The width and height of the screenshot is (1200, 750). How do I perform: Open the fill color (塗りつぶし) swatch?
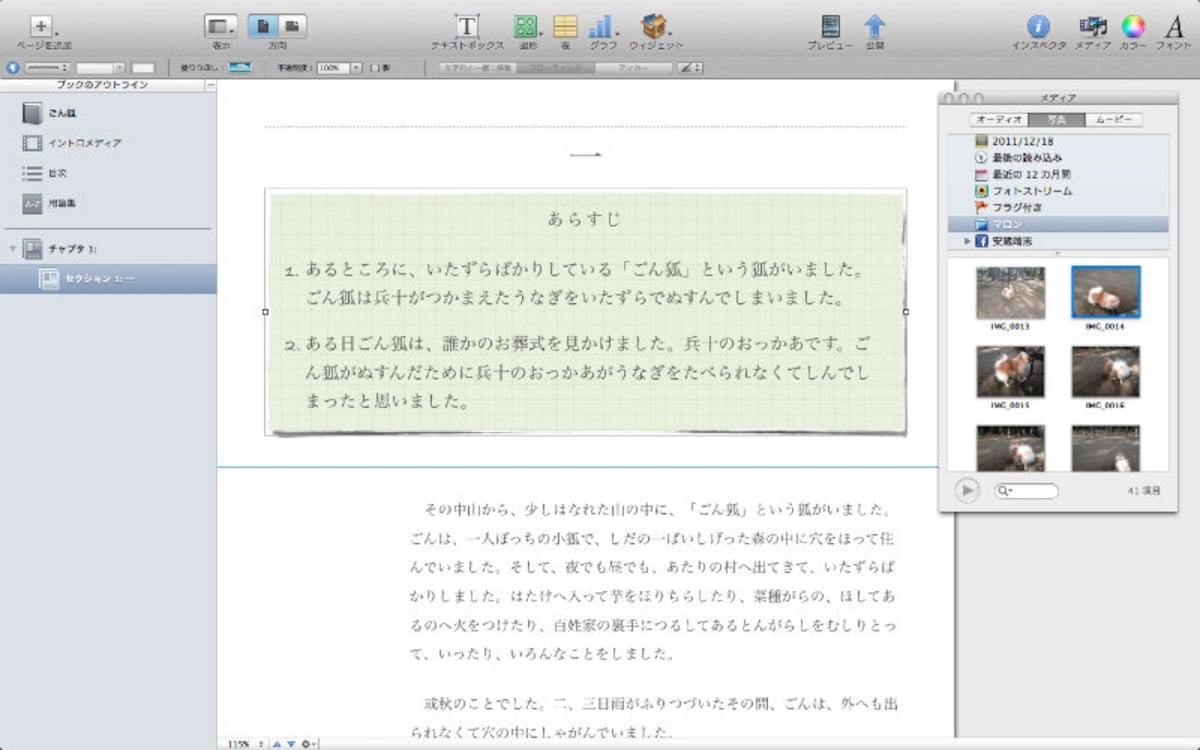[239, 68]
